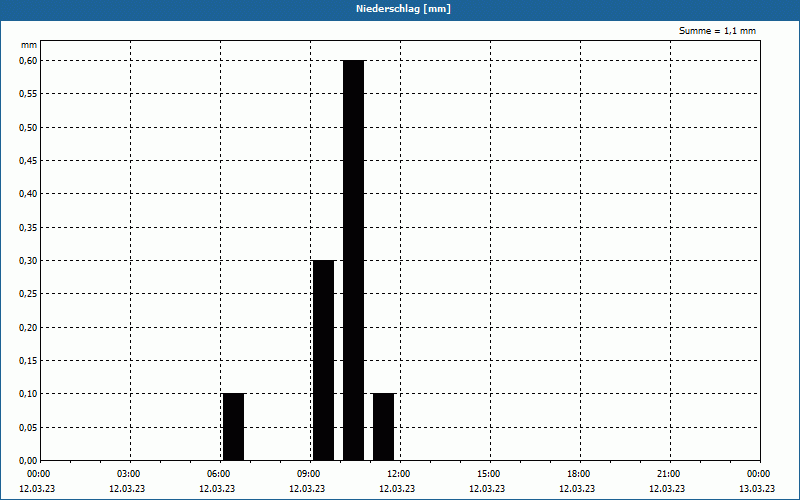Select the 0,10 y-axis value
Screen dimensions: 800x500
coord(28,394)
